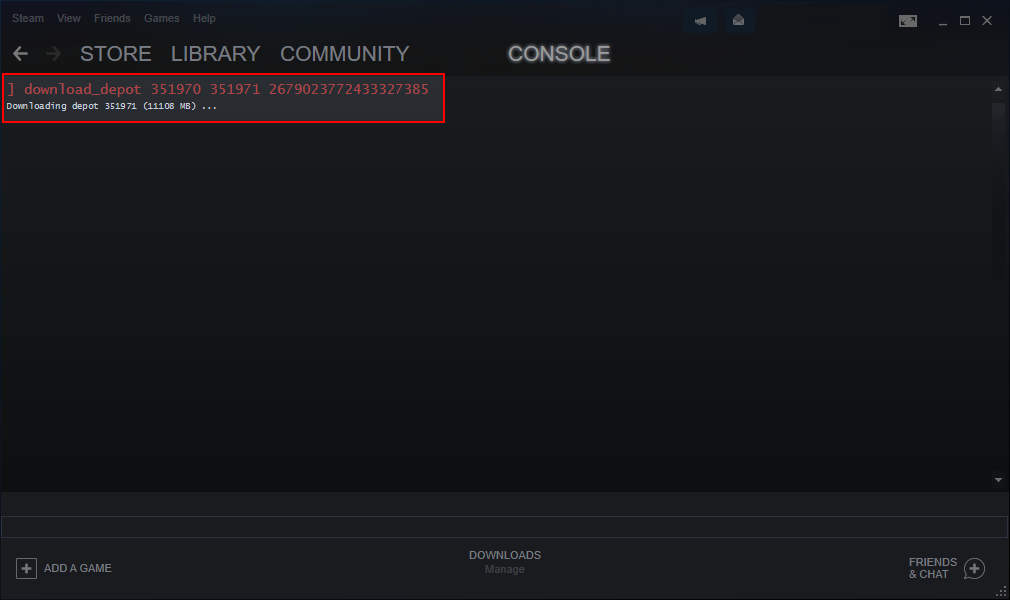Viewport: 1010px width, 600px height.
Task: Open the Friends menu
Action: tap(112, 18)
